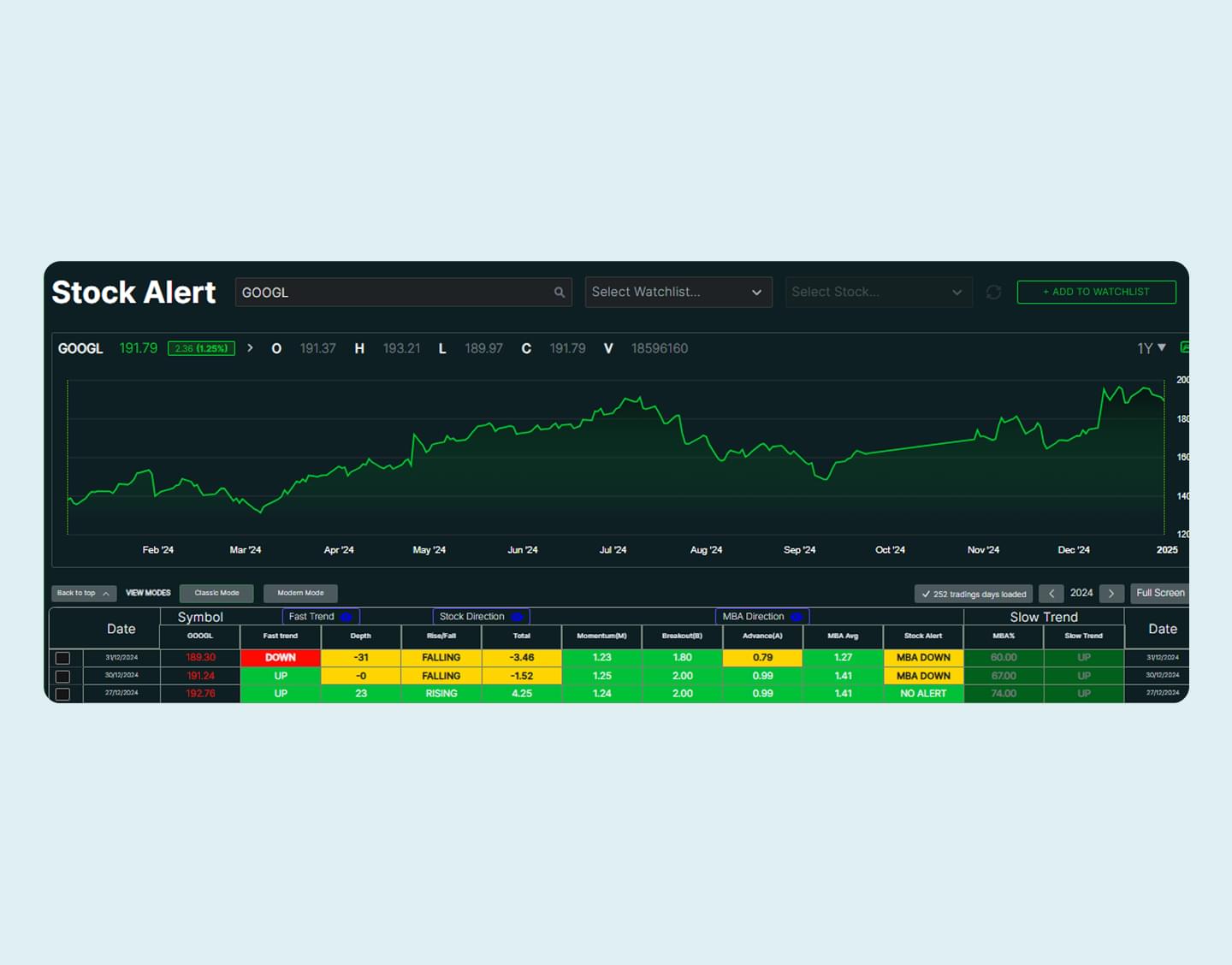Open the Select Stock dropdown
Screen dimensions: 1232x965
(x=878, y=293)
